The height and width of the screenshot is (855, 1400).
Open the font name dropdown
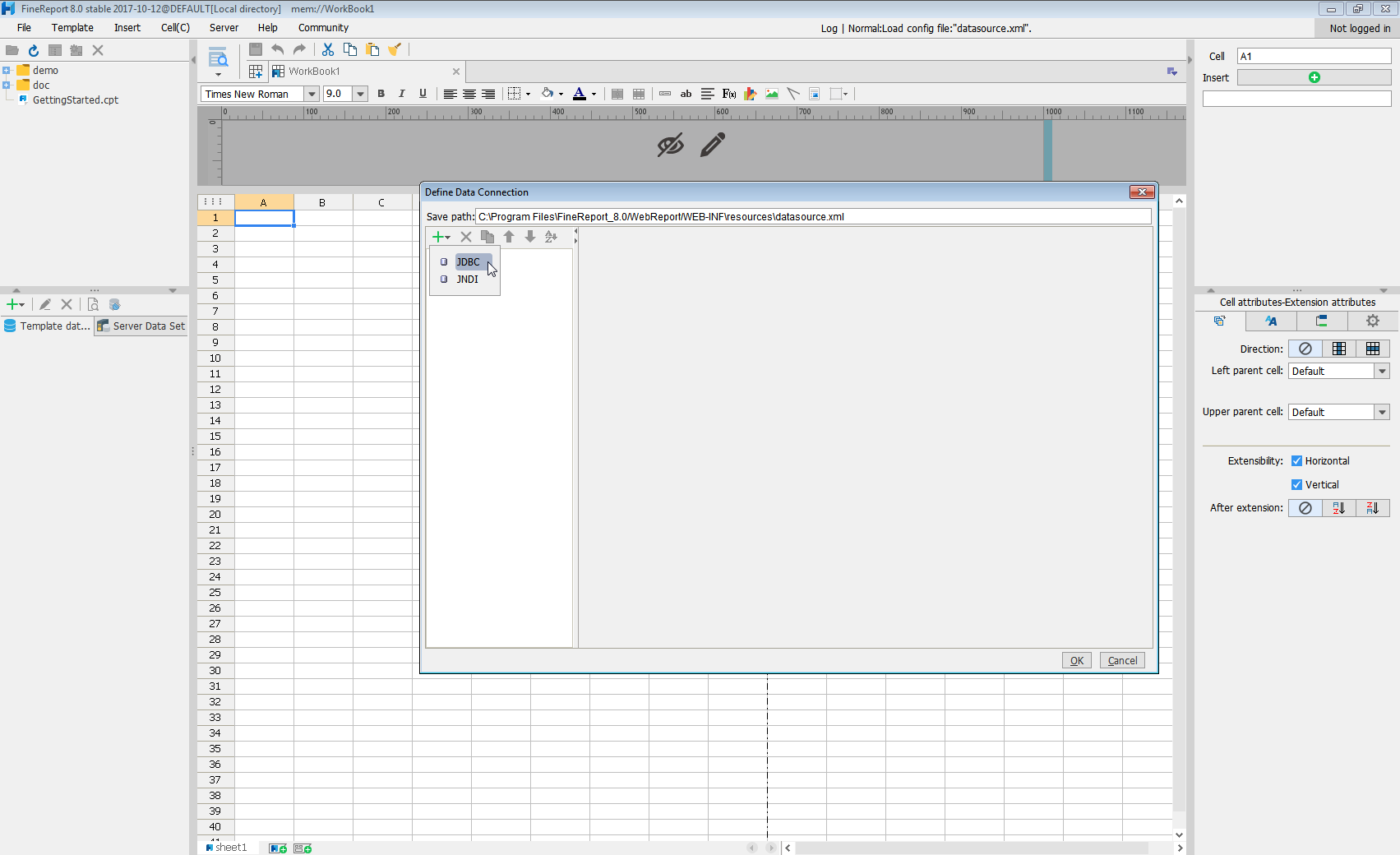click(x=312, y=94)
